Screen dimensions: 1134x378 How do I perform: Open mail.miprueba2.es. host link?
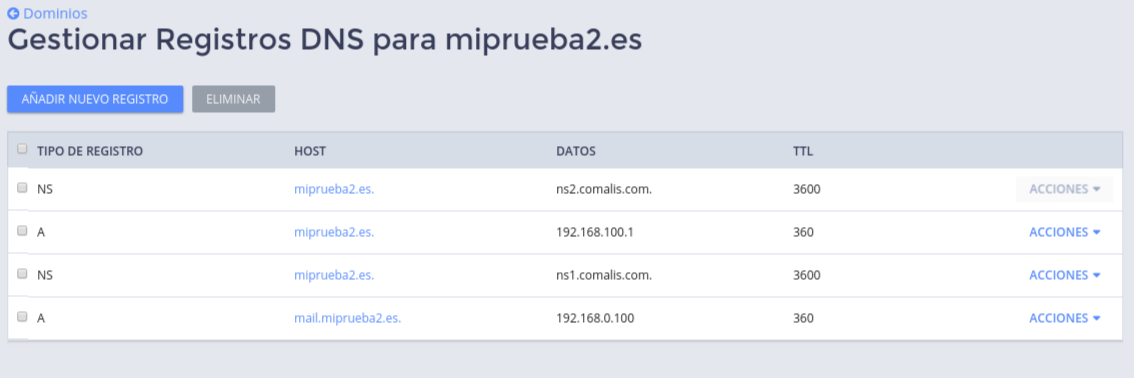point(348,318)
